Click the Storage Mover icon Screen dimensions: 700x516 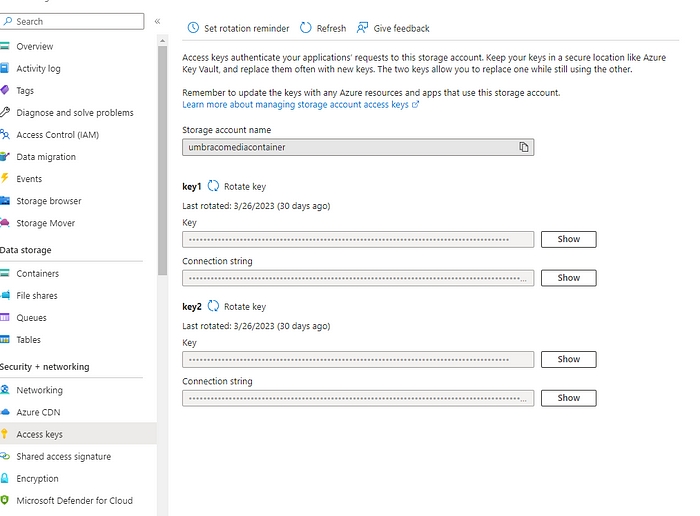[4, 222]
